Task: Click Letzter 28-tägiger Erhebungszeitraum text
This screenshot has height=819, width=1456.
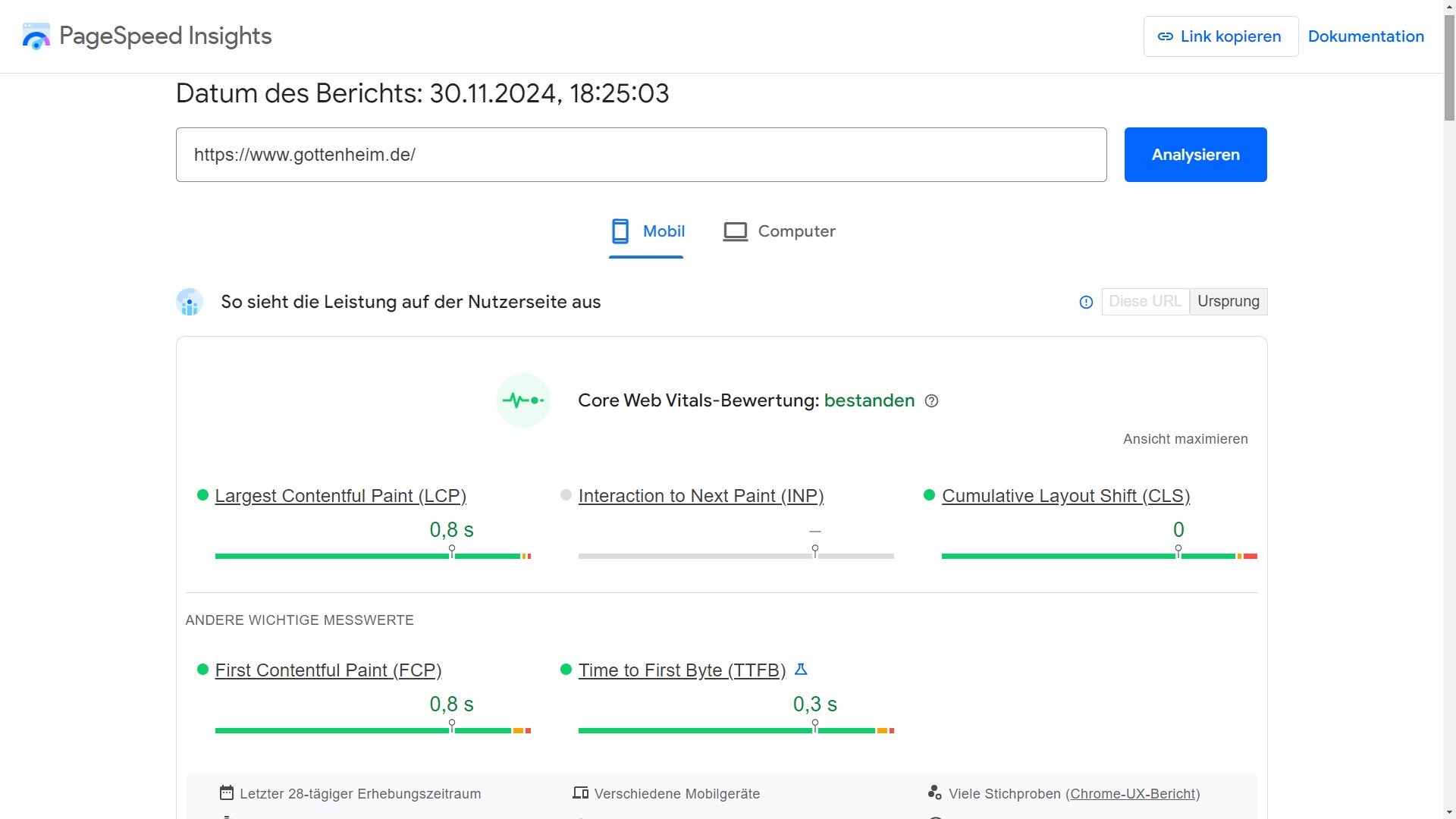Action: click(x=360, y=794)
